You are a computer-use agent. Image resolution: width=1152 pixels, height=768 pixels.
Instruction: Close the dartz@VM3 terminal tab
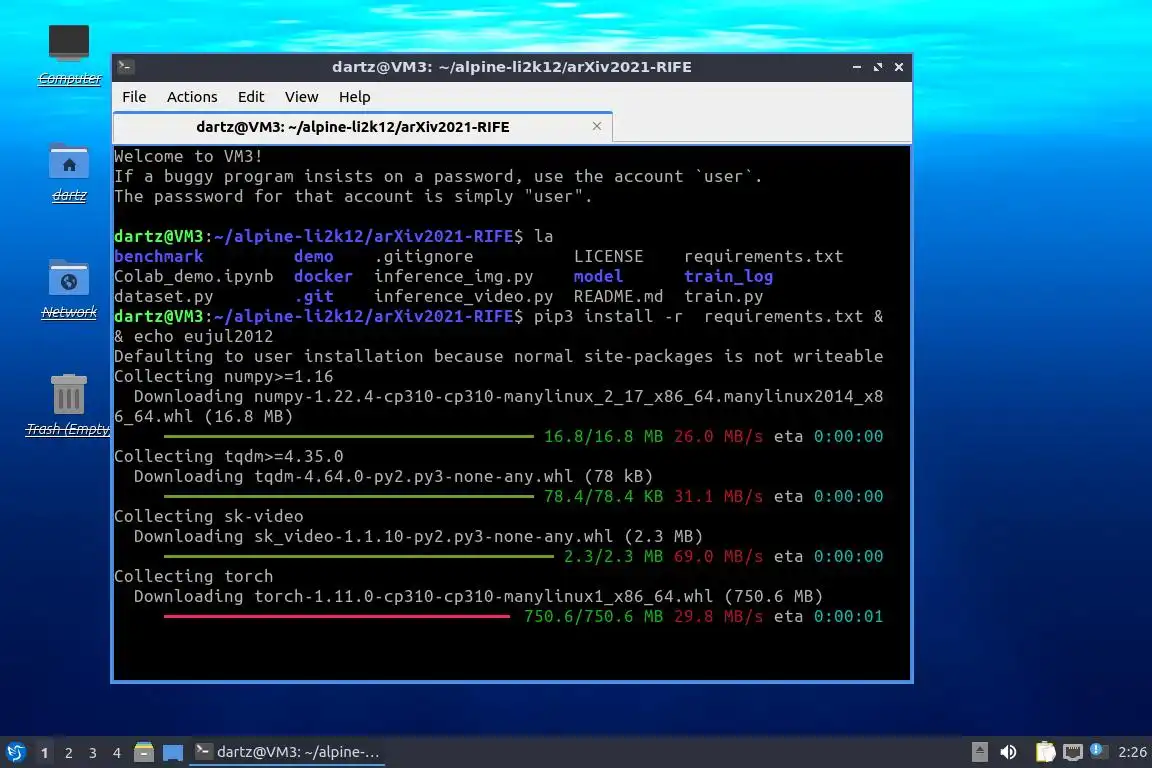pos(597,126)
